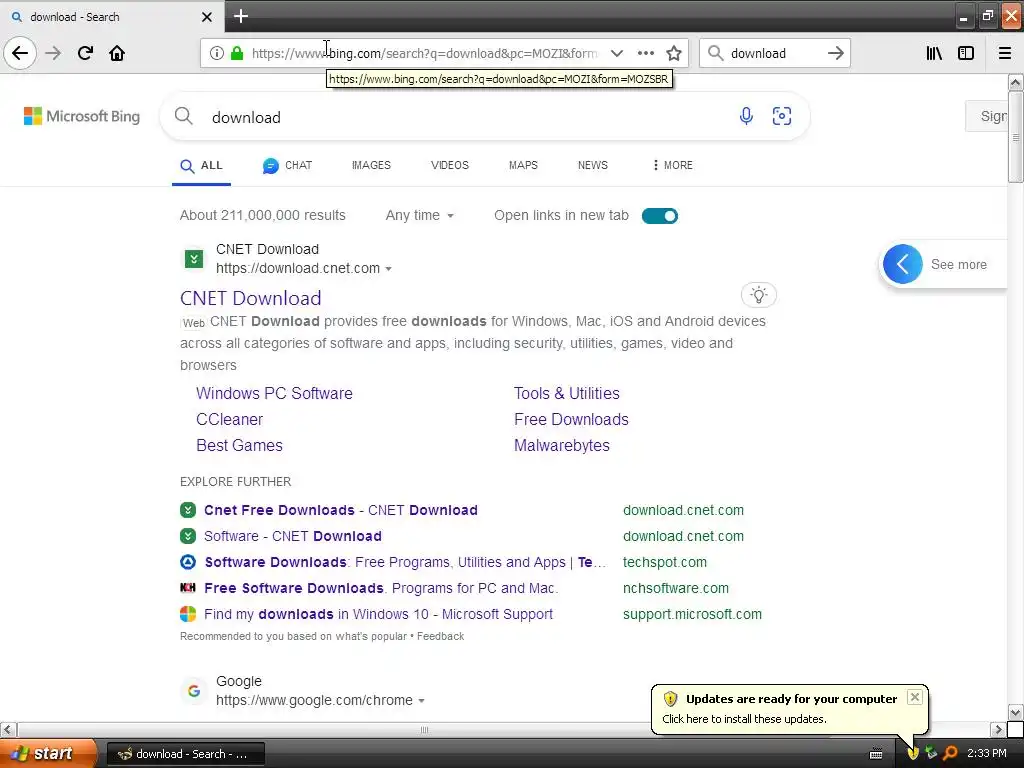Expand the 'Any time' filter dropdown
This screenshot has height=768, width=1024.
click(419, 216)
